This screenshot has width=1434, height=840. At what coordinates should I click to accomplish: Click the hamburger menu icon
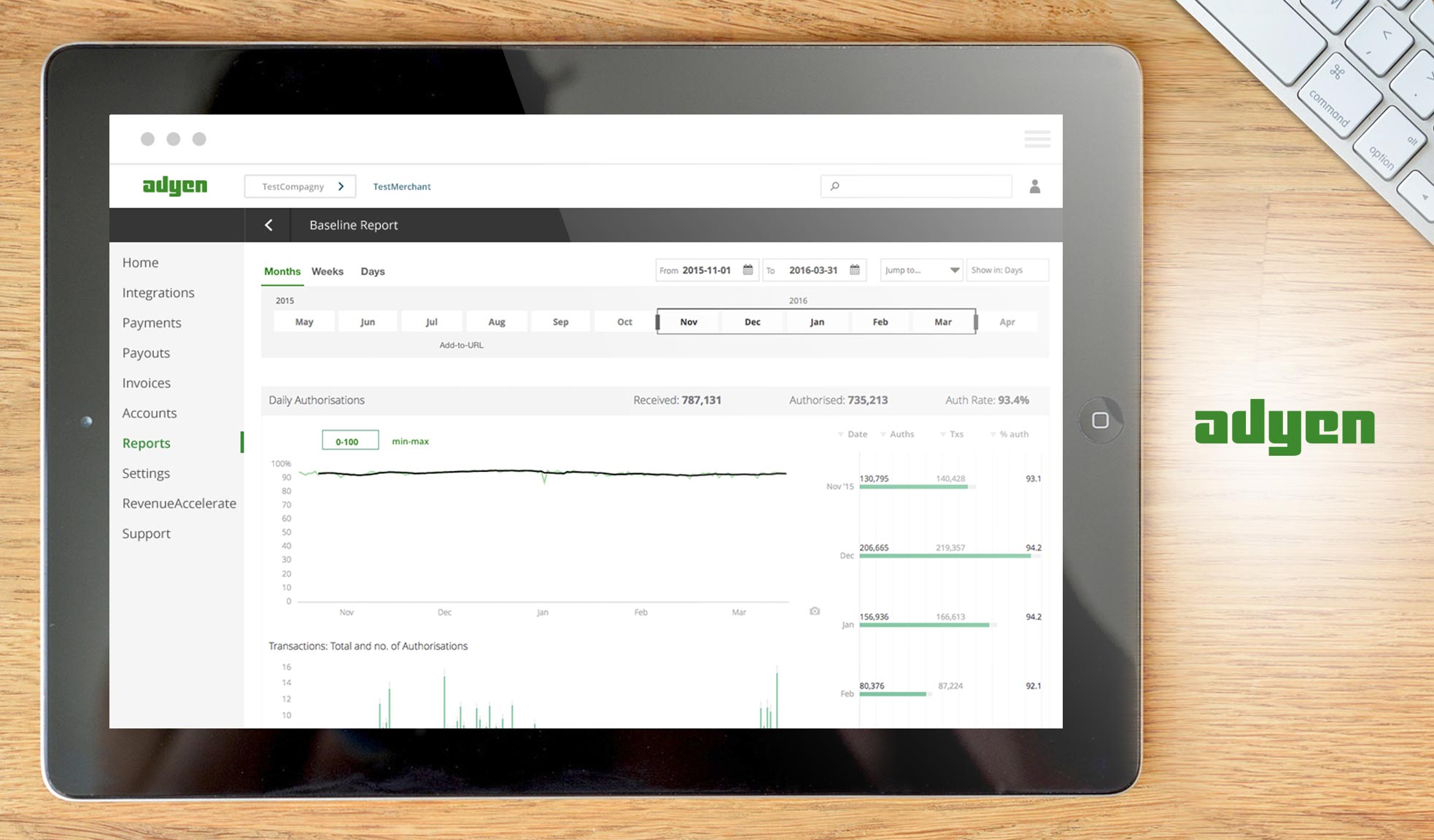(x=1036, y=139)
